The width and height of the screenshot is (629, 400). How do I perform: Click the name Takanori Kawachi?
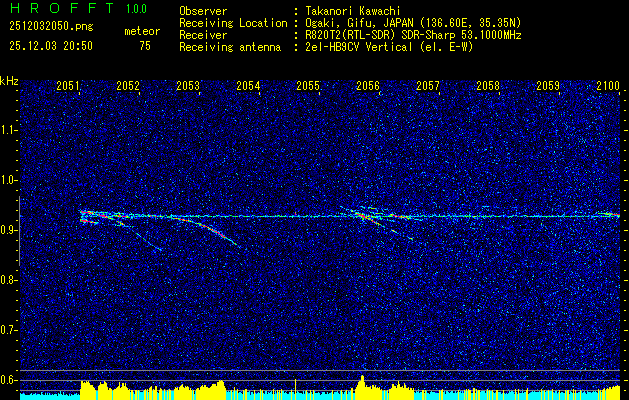(352, 11)
